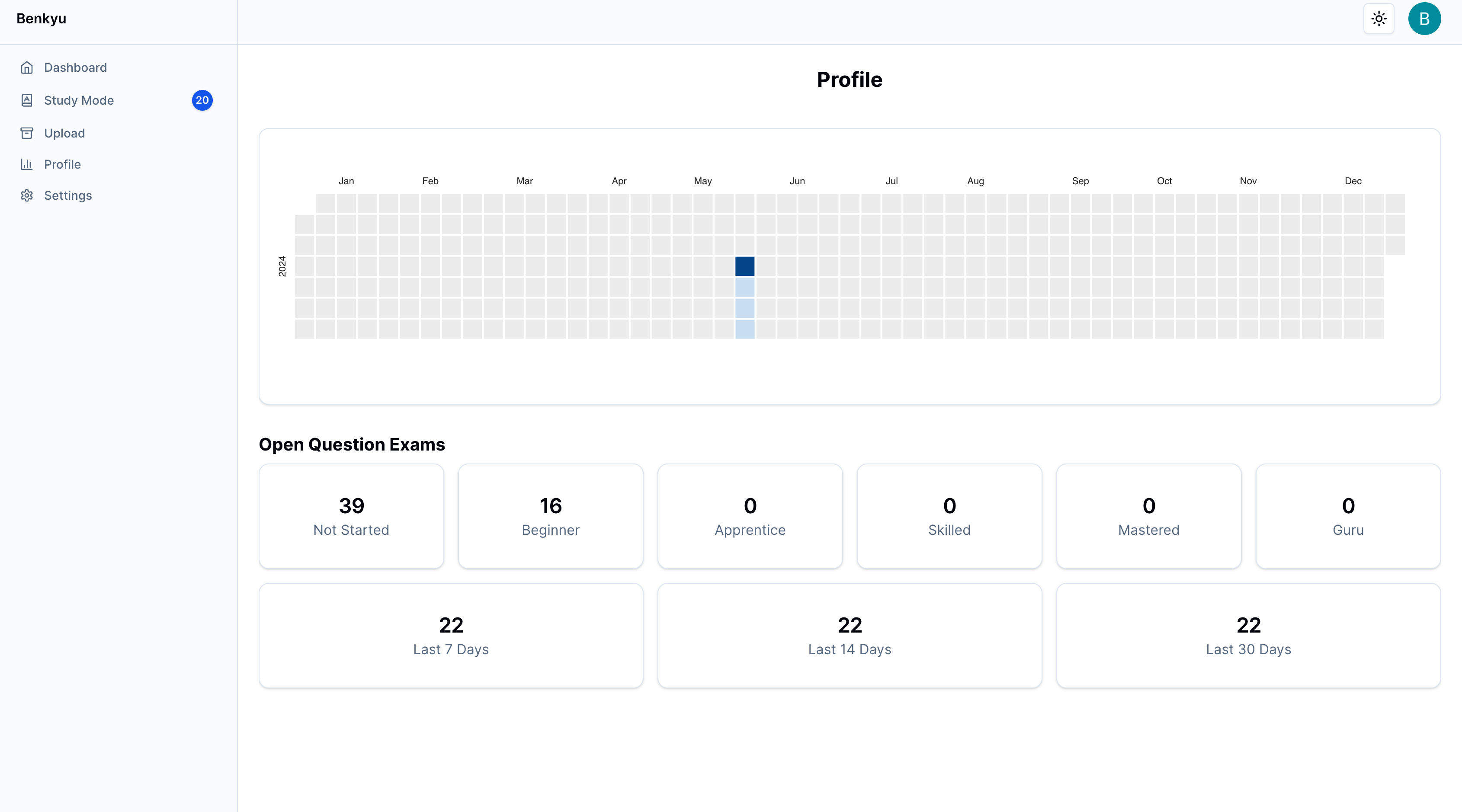Select the Beginner stats card

(x=551, y=516)
